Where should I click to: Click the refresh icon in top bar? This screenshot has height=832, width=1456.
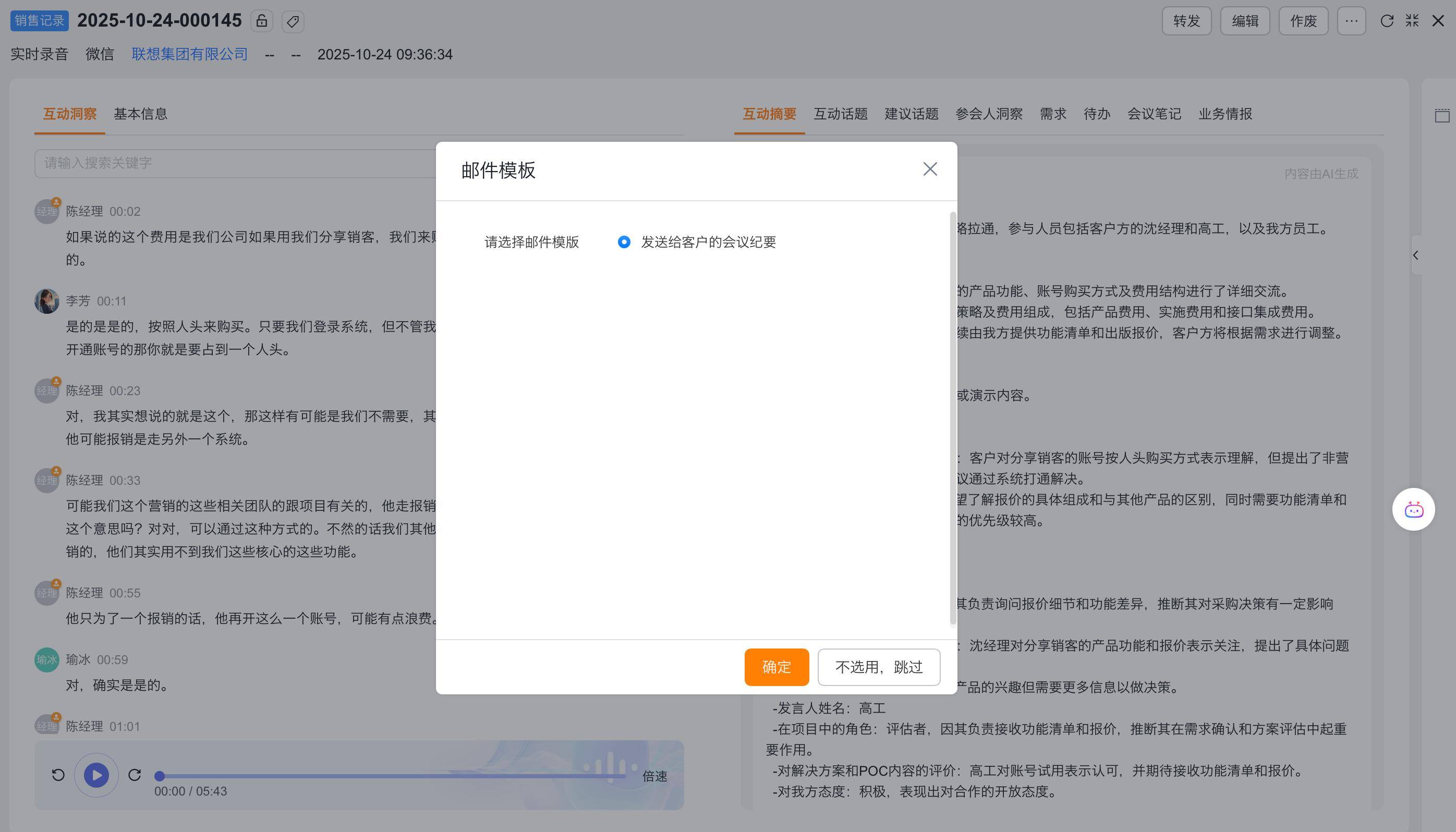pyautogui.click(x=1387, y=21)
